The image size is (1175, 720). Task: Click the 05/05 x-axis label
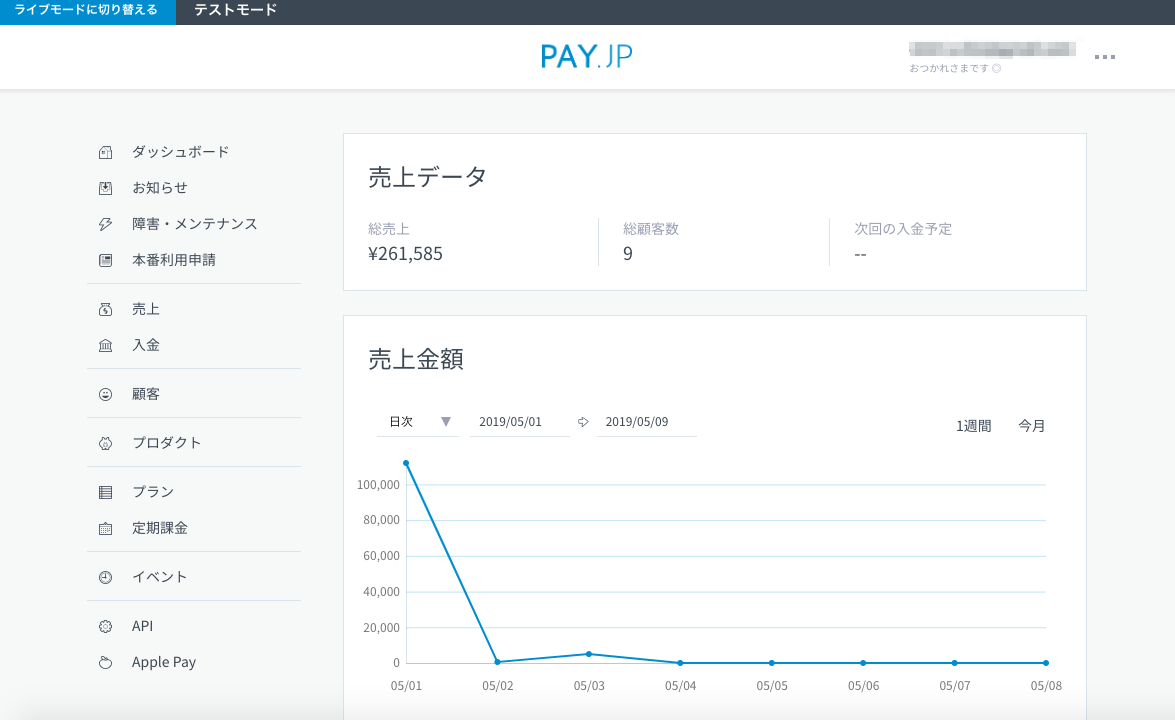click(772, 686)
